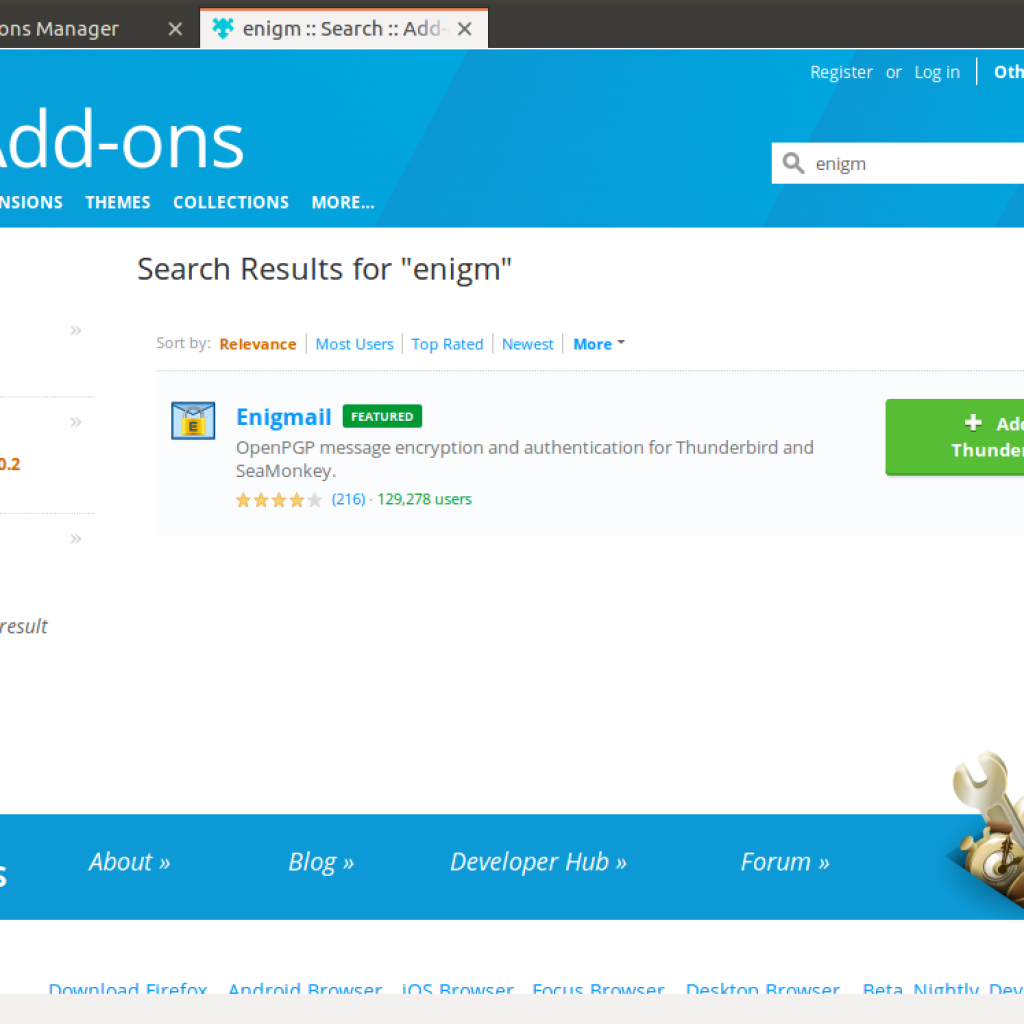Open the THEMES navigation item

click(118, 202)
